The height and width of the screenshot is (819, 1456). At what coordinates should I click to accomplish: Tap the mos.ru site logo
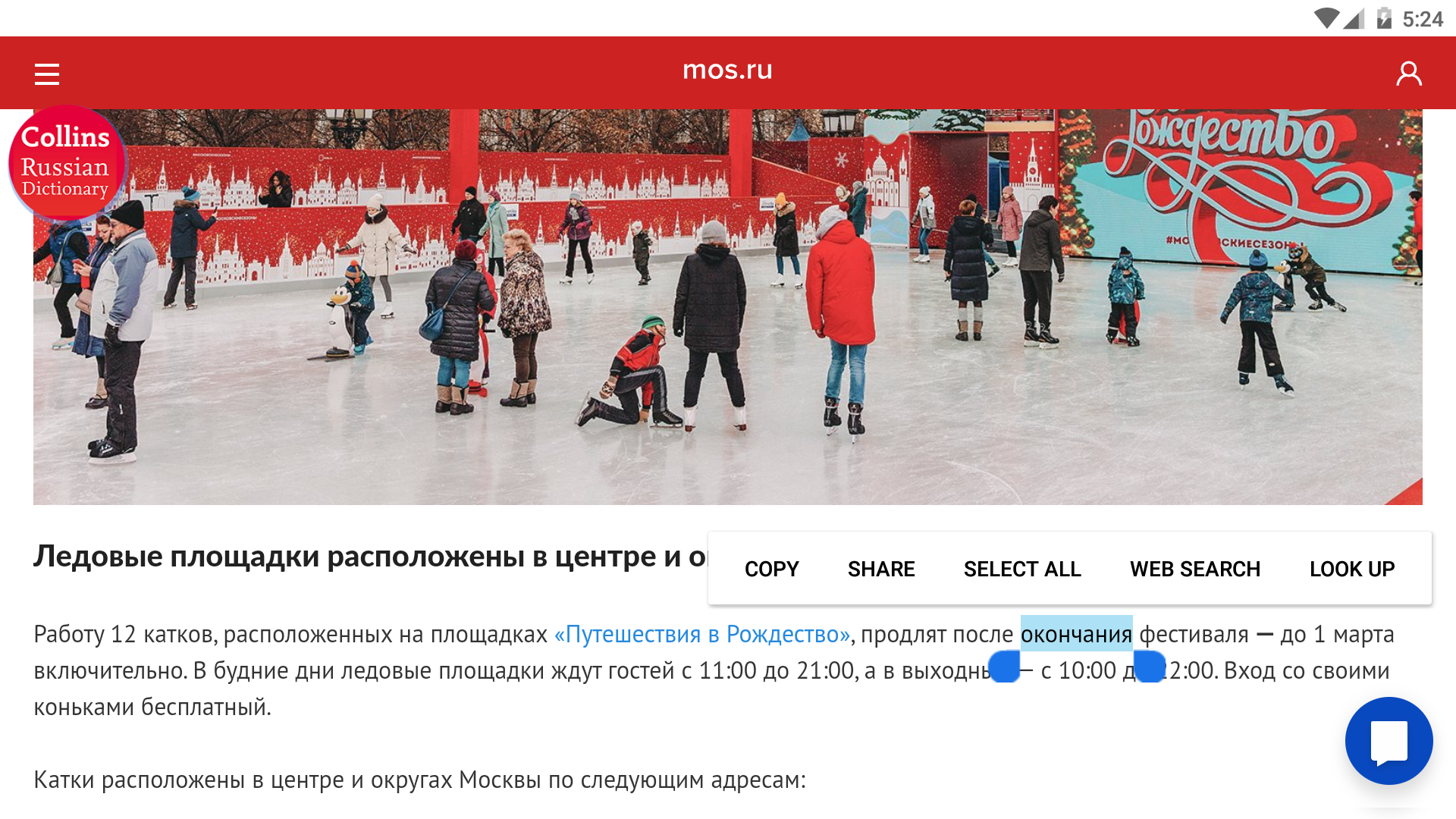click(x=727, y=70)
